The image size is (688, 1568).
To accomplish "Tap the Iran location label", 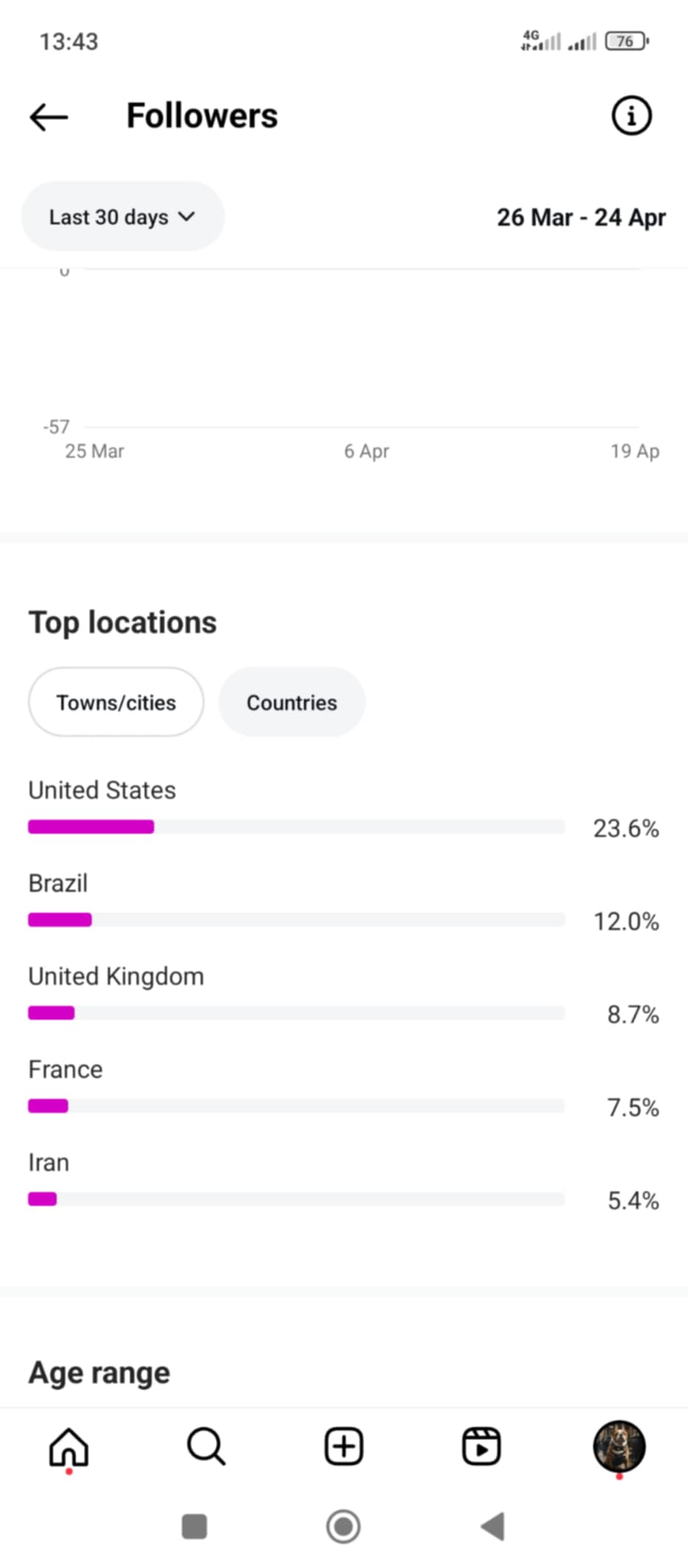I will pyautogui.click(x=49, y=1162).
